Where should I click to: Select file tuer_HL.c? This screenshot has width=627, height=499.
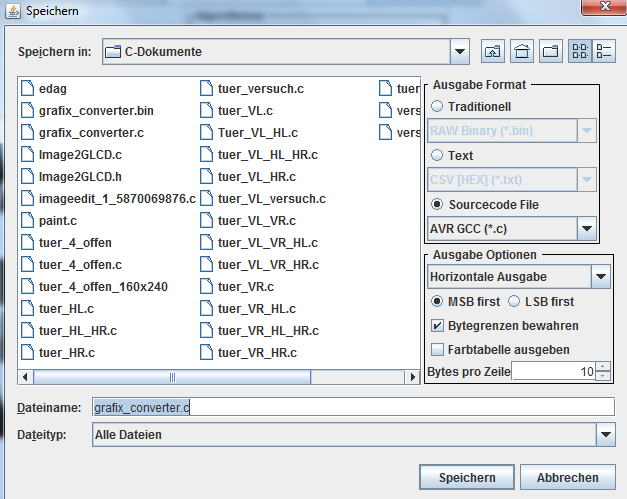[58, 308]
